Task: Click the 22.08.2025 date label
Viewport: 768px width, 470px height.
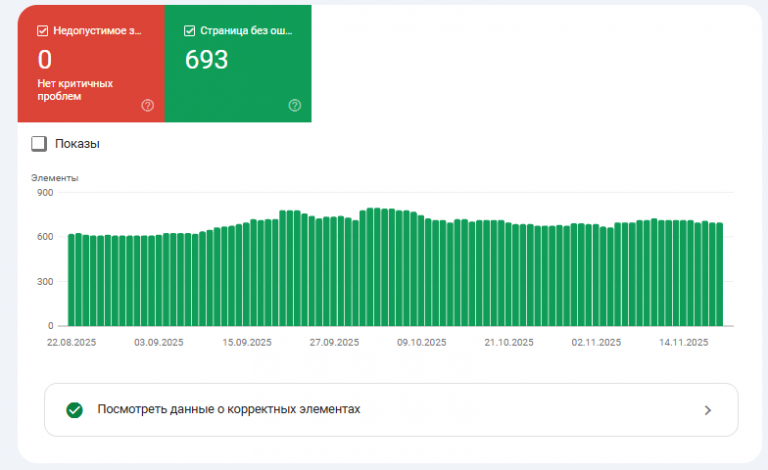Action: click(x=72, y=342)
